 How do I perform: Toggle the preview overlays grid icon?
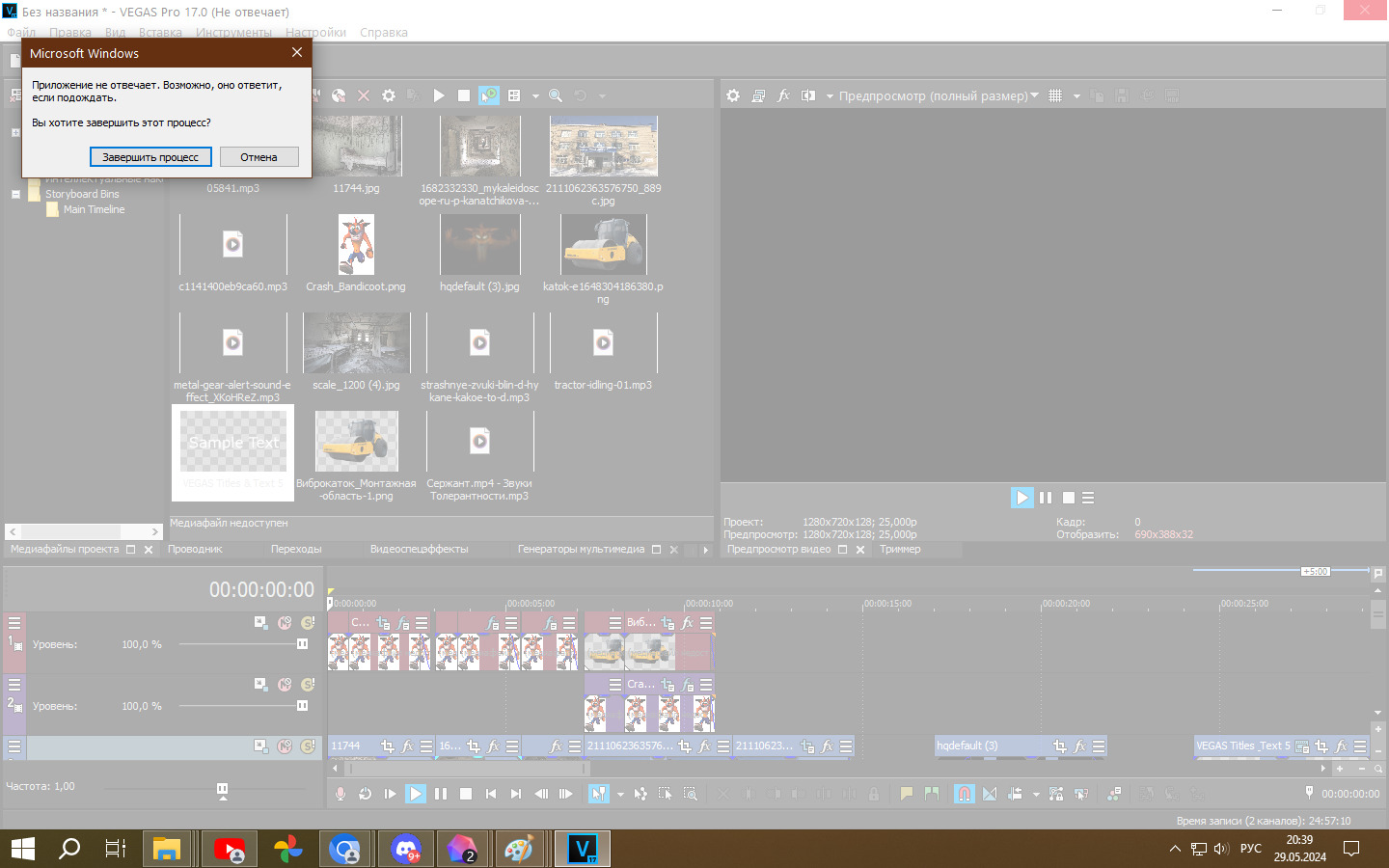(1055, 95)
